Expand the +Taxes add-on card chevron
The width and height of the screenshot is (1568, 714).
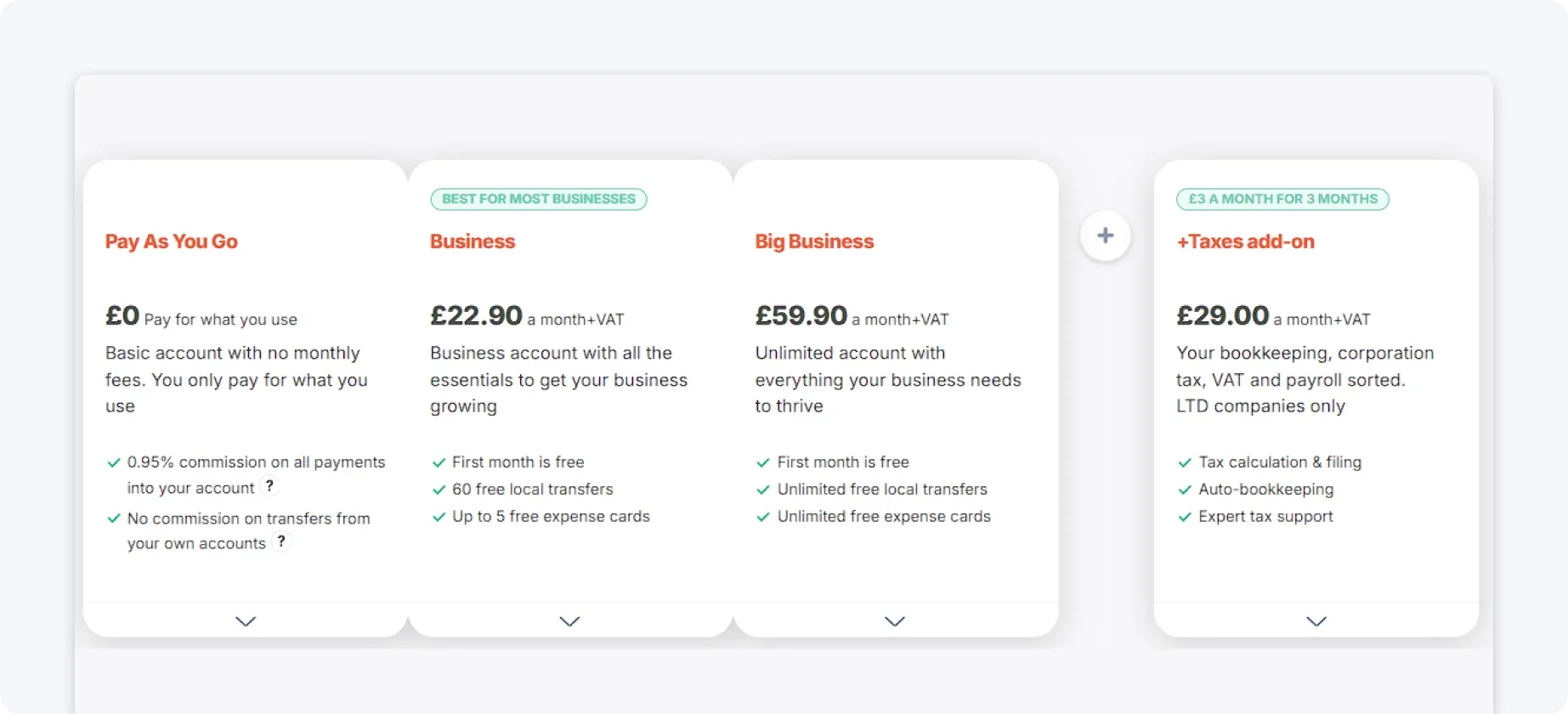1316,621
